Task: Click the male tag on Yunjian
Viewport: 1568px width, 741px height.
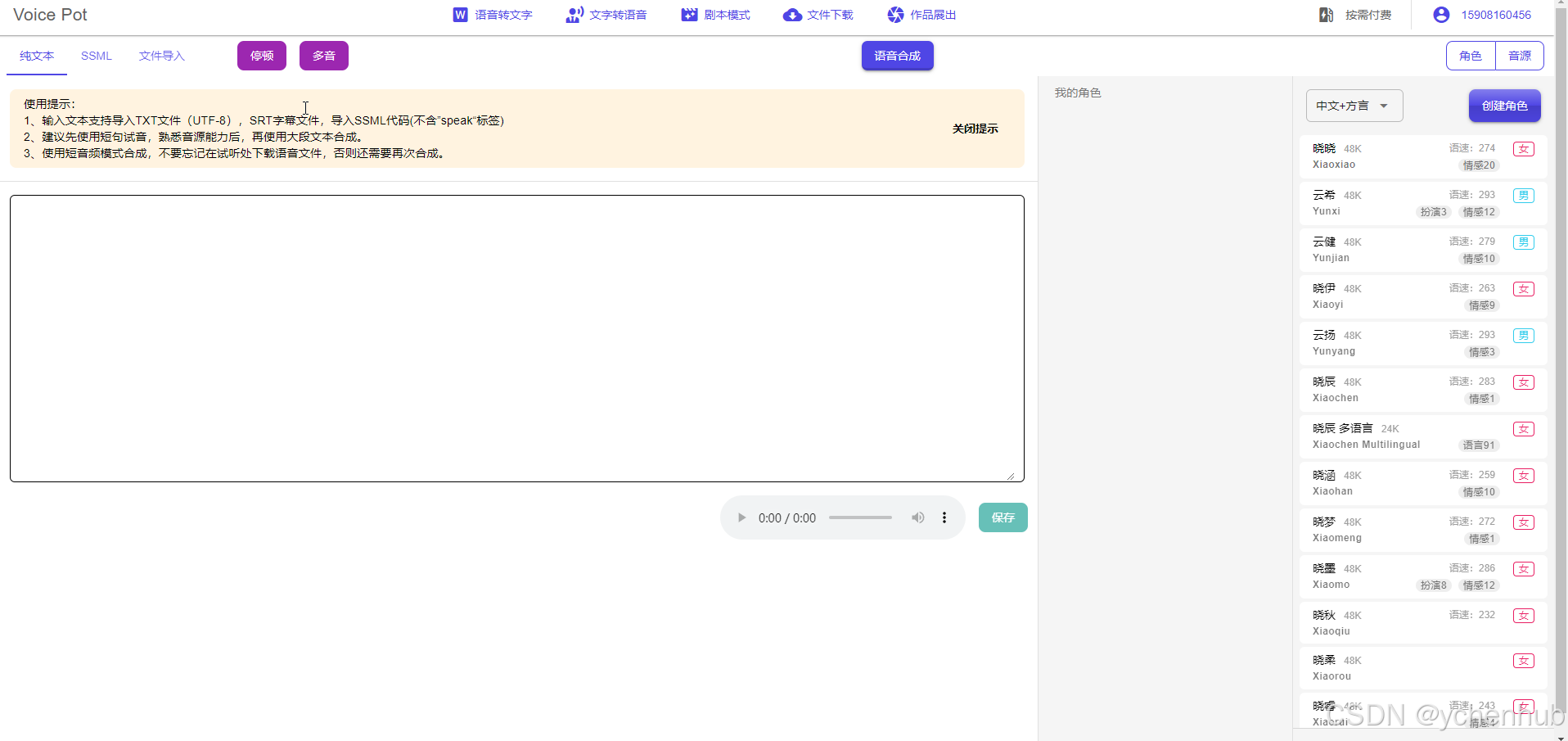Action: pos(1524,242)
